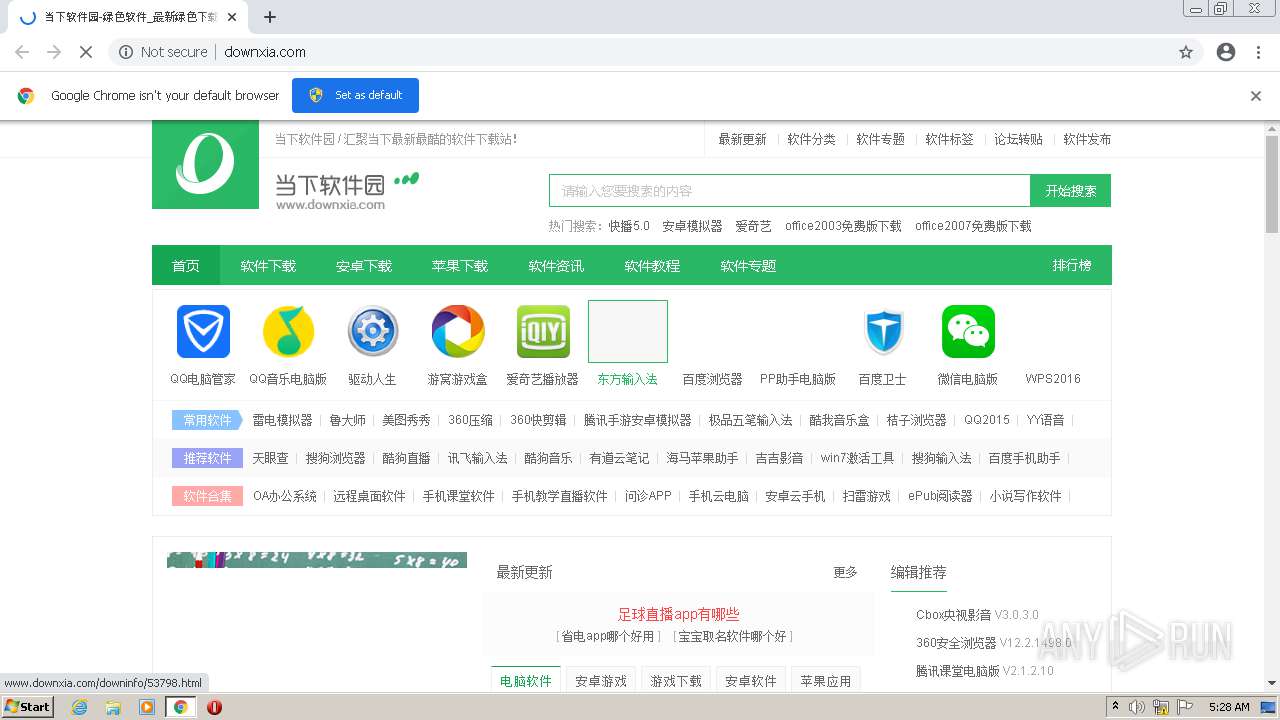Screen dimensions: 1280x720
Task: Open the Chrome profile avatar icon
Action: [x=1226, y=52]
